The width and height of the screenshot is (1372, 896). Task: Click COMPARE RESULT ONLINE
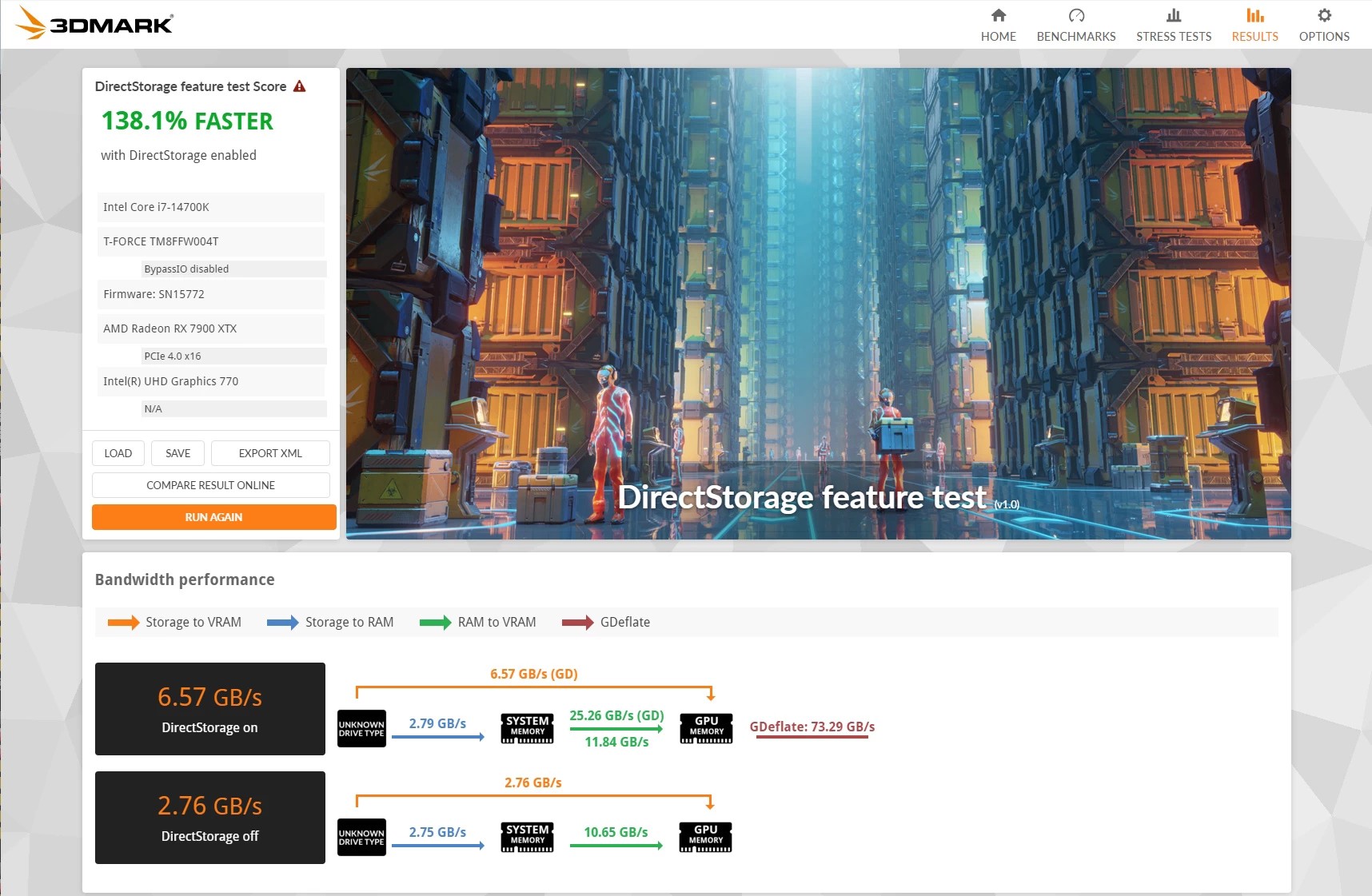click(211, 485)
